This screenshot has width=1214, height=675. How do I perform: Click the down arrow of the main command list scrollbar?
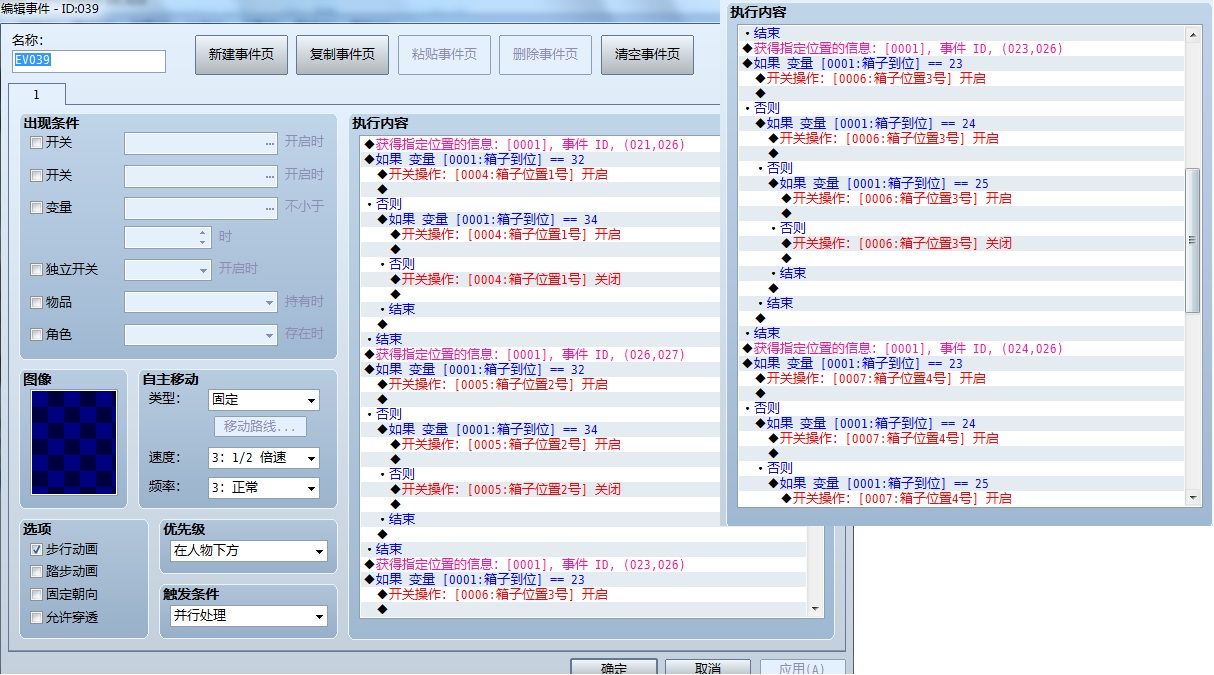(x=814, y=609)
